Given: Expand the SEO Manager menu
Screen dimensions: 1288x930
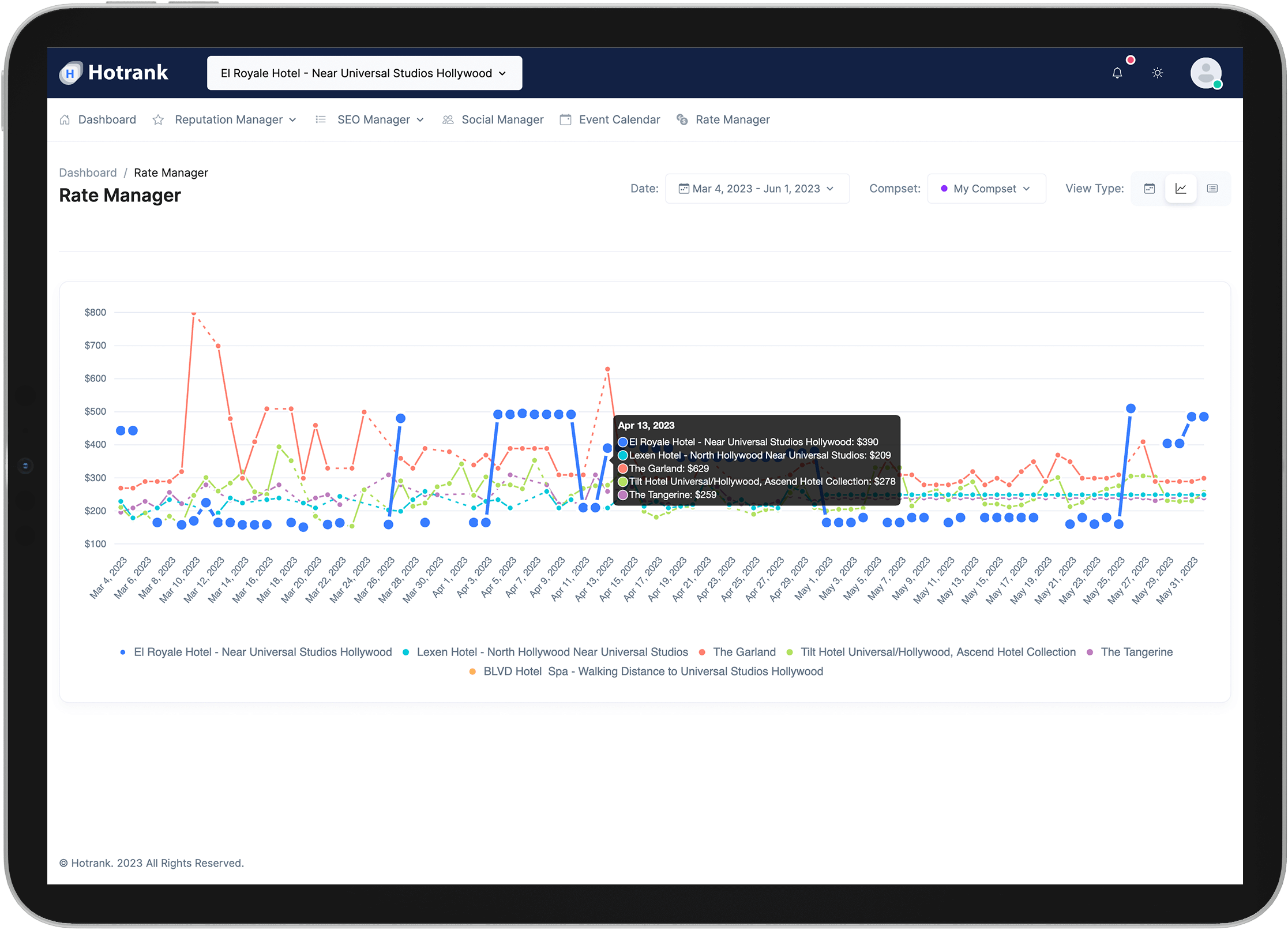Looking at the screenshot, I should [381, 119].
